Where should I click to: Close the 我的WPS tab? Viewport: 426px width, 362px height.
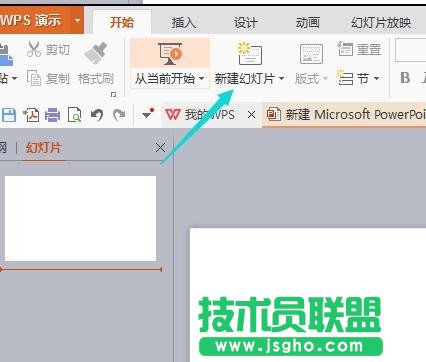pos(252,115)
